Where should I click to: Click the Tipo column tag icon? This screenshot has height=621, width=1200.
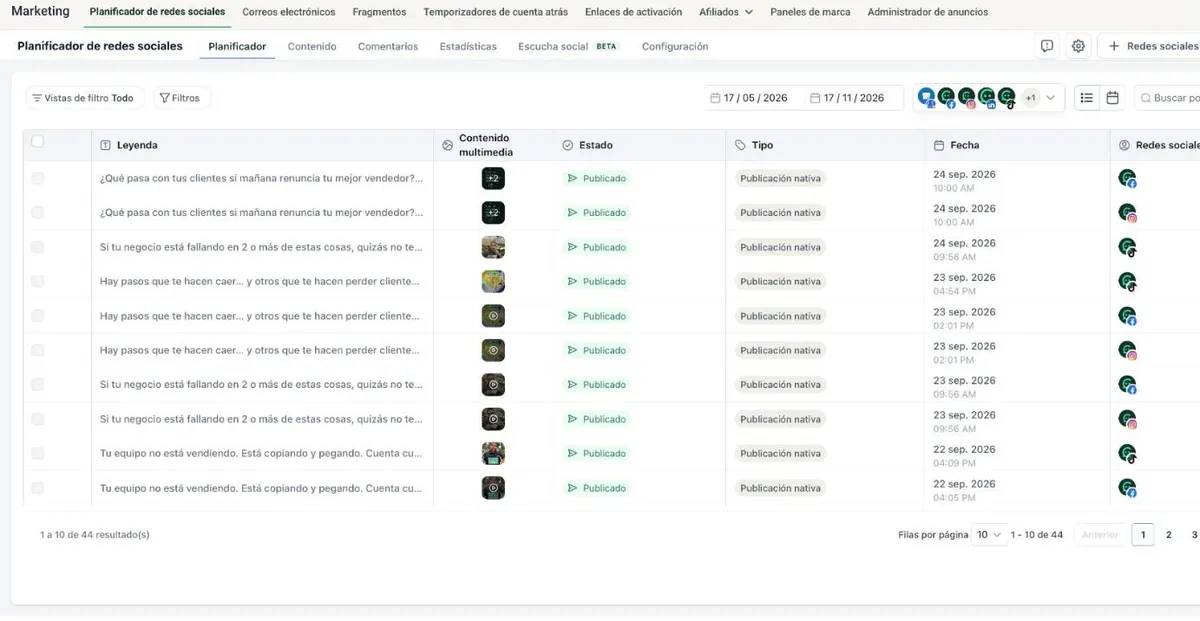[740, 145]
